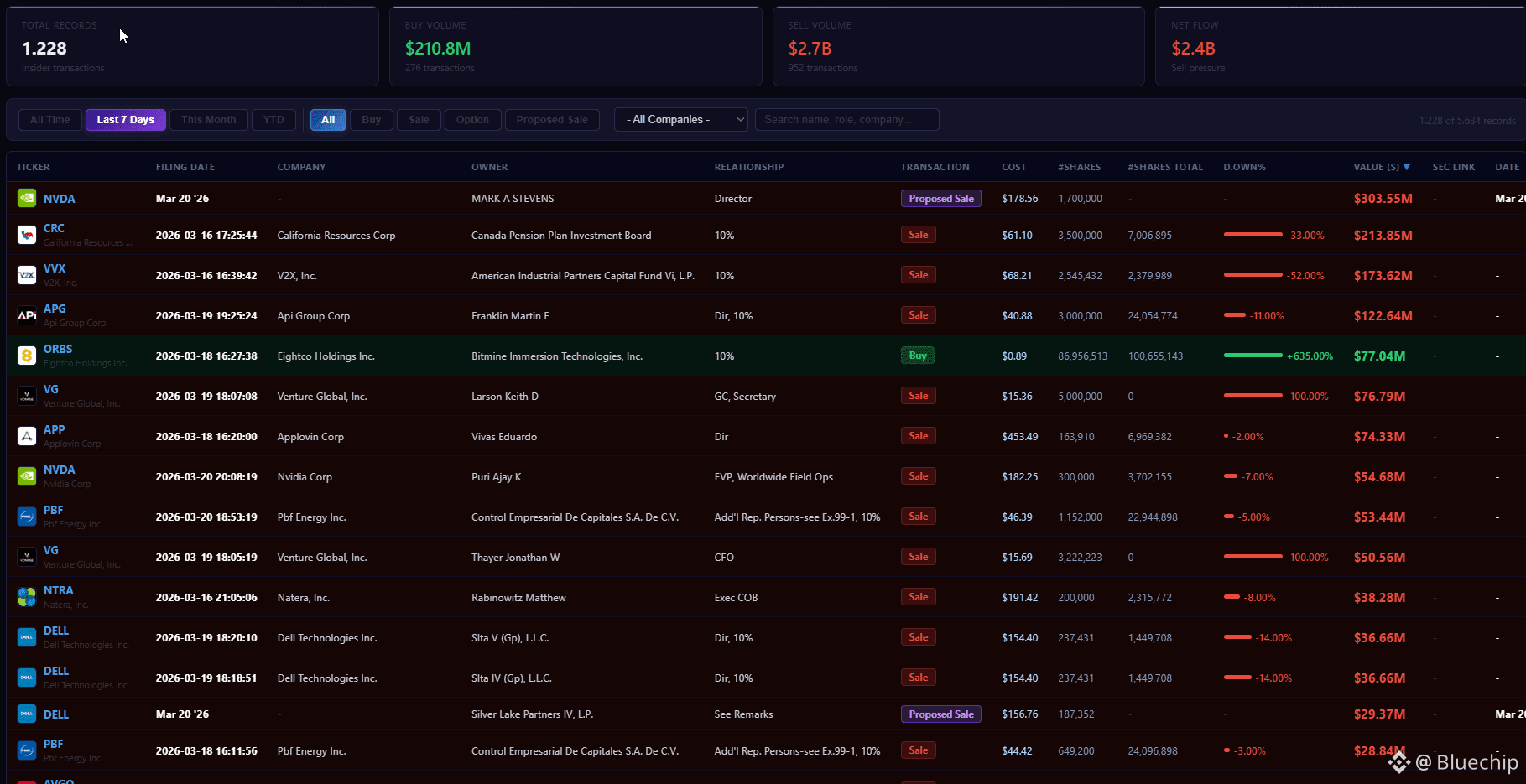Screen dimensions: 1526x784
Task: Click the ORBS company logo icon
Action: (27, 356)
